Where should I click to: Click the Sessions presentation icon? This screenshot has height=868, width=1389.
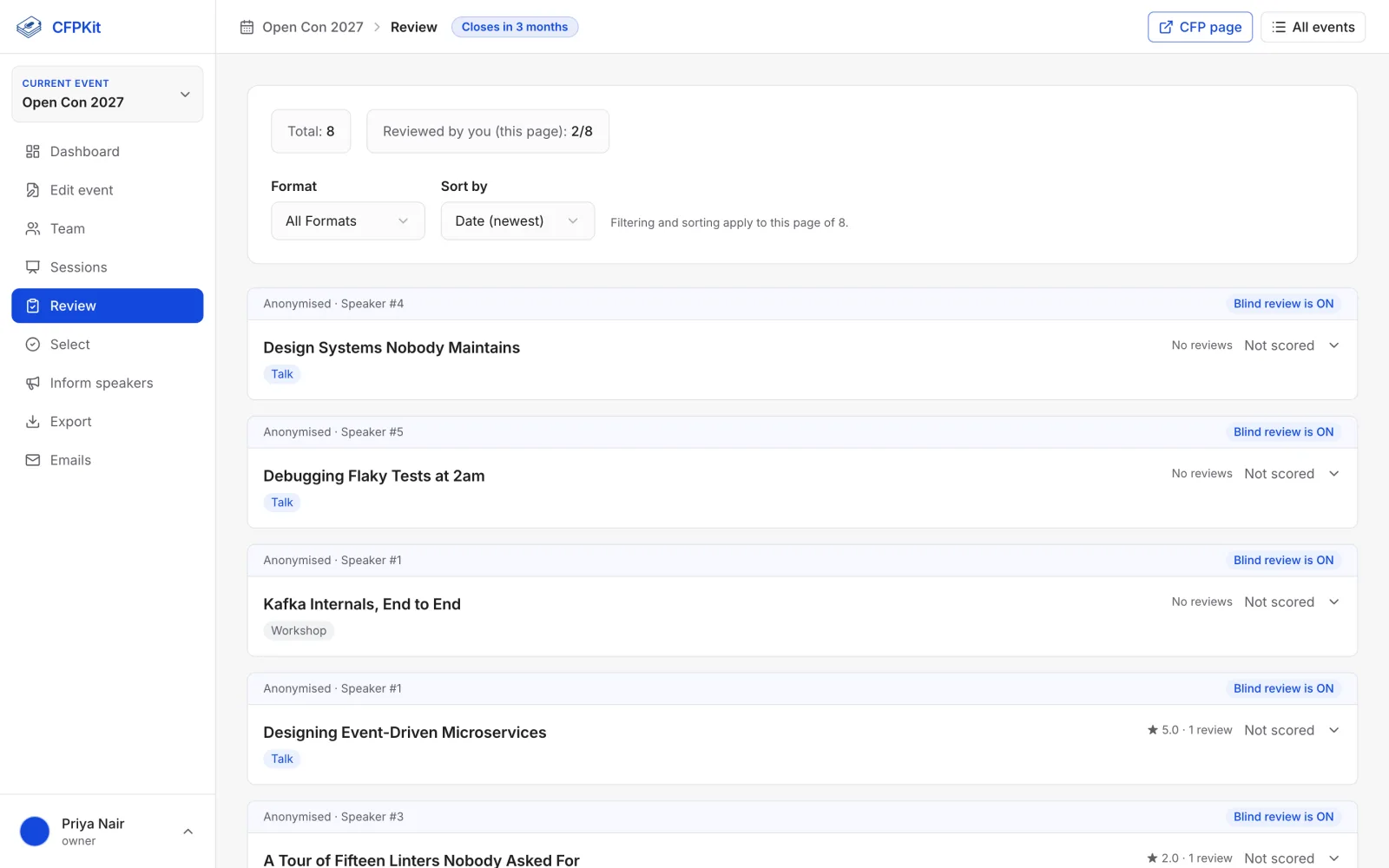point(33,267)
